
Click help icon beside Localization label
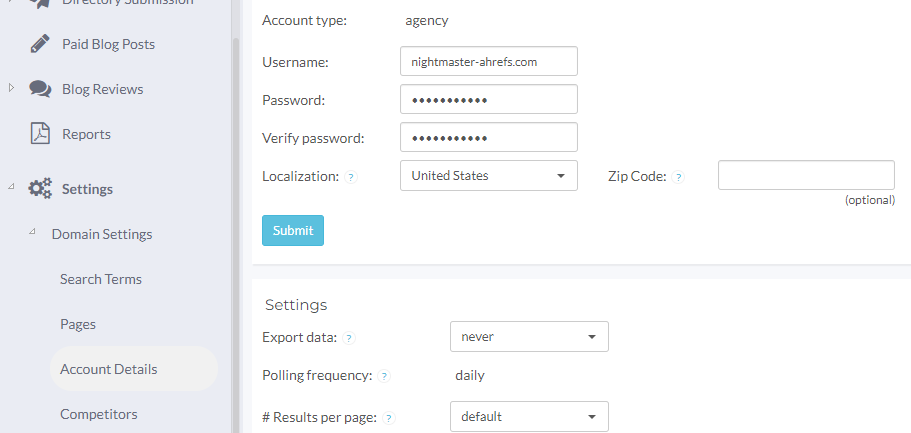[x=351, y=177]
